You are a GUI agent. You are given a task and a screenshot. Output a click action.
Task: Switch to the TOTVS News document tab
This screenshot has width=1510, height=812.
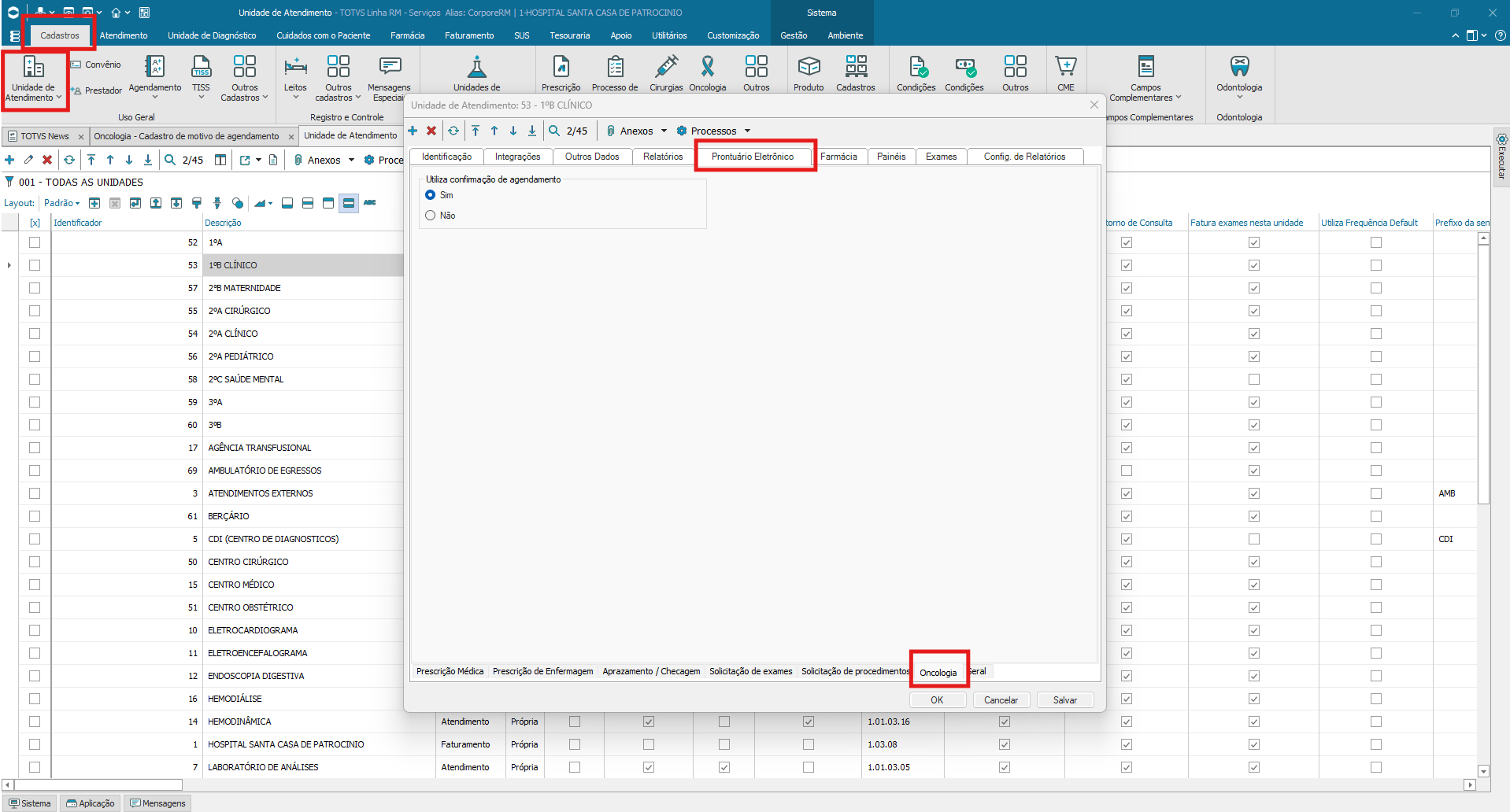tap(45, 136)
